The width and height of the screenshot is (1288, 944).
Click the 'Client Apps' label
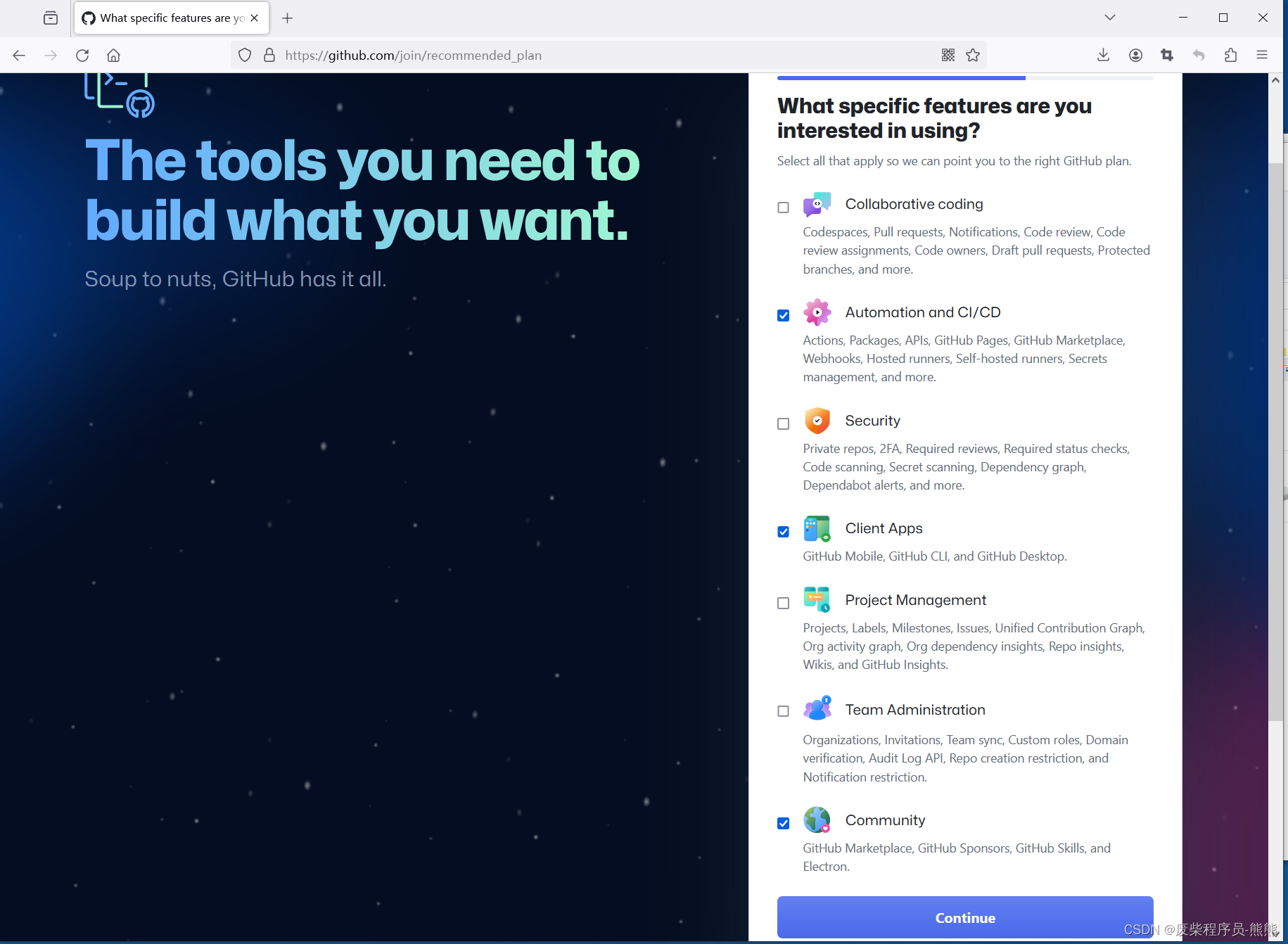884,528
